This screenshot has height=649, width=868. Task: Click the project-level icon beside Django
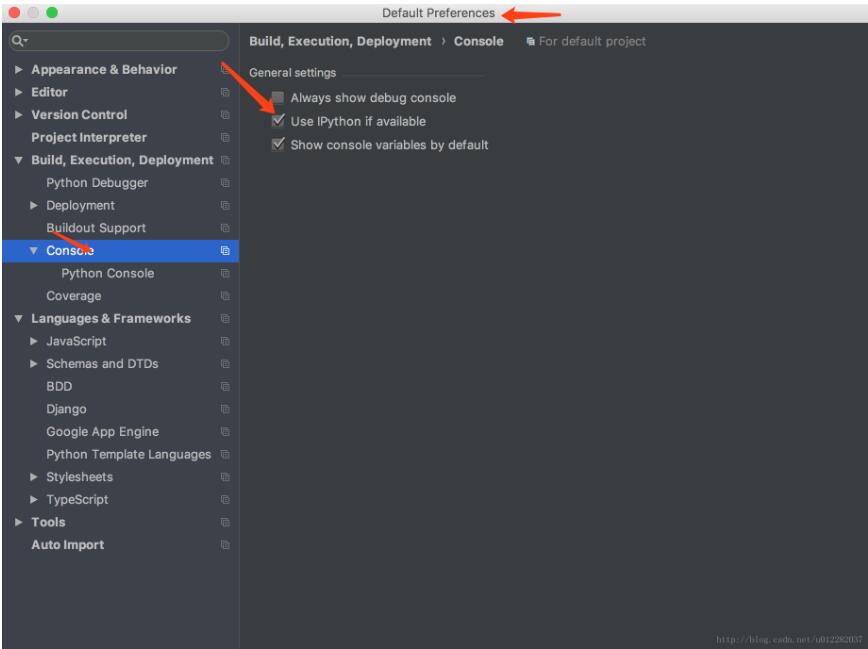click(x=225, y=409)
